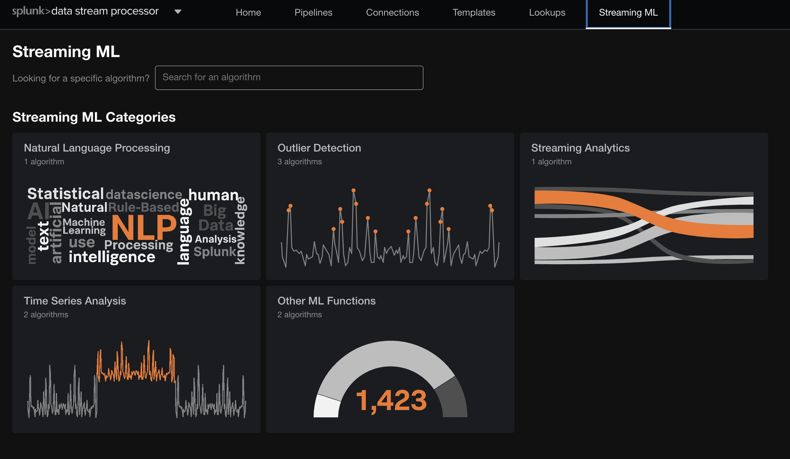Go to the Pipelines tab
790x459 pixels.
(313, 13)
